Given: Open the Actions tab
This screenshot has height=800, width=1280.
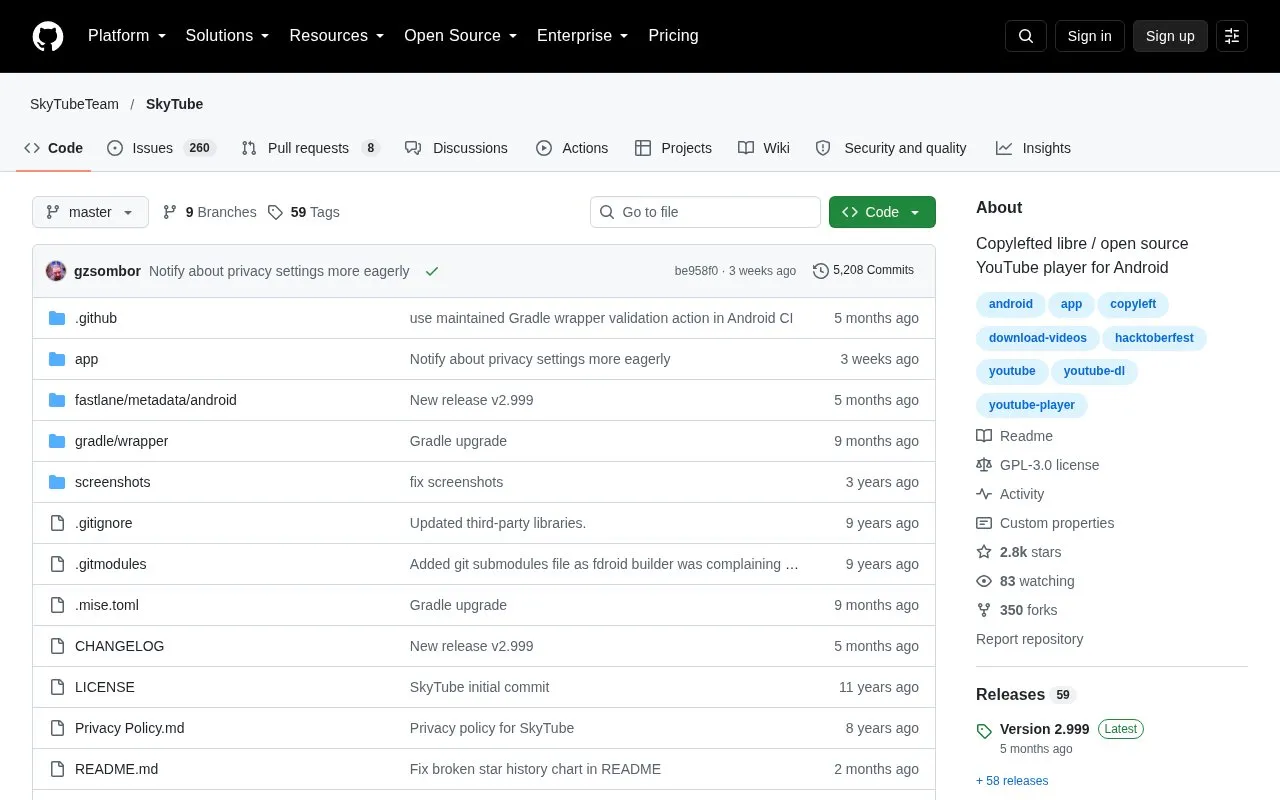Looking at the screenshot, I should 572,148.
